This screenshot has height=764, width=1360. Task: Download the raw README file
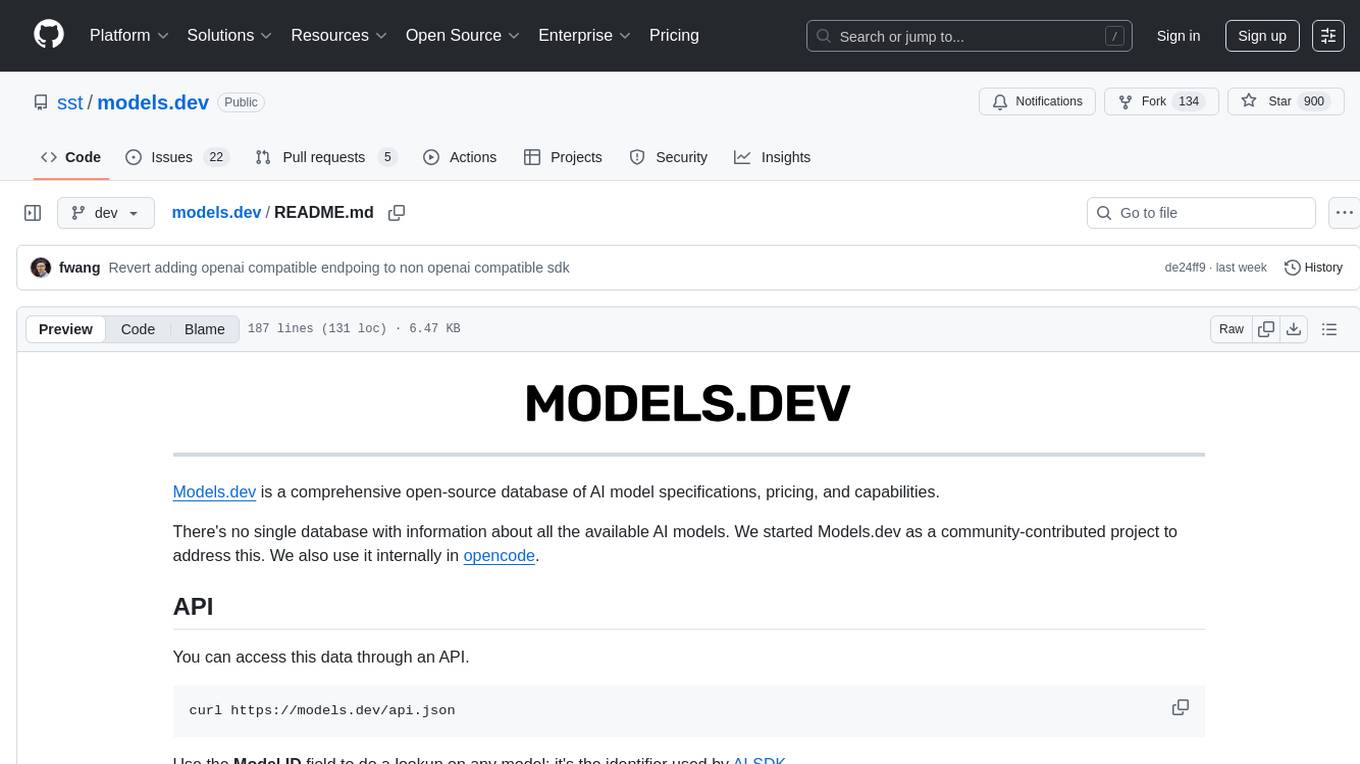click(x=1293, y=329)
